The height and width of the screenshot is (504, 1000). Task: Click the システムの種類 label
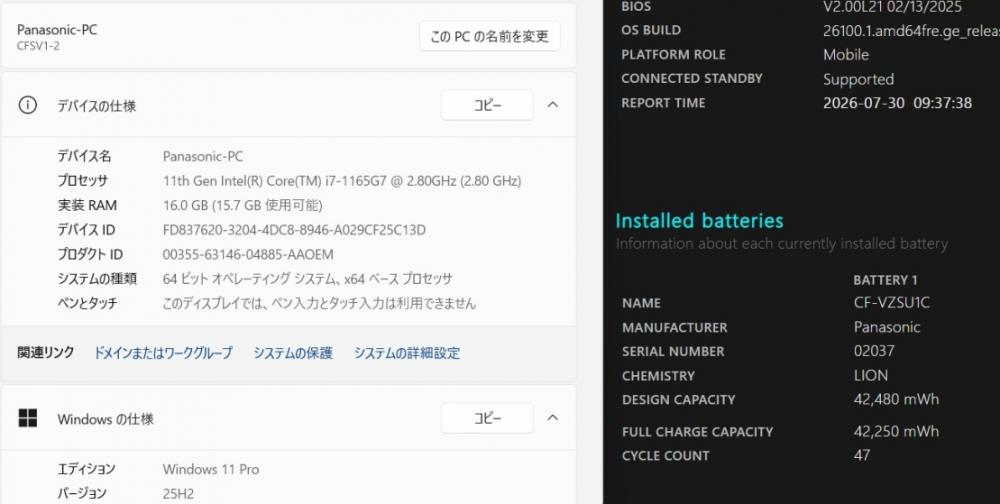point(97,279)
